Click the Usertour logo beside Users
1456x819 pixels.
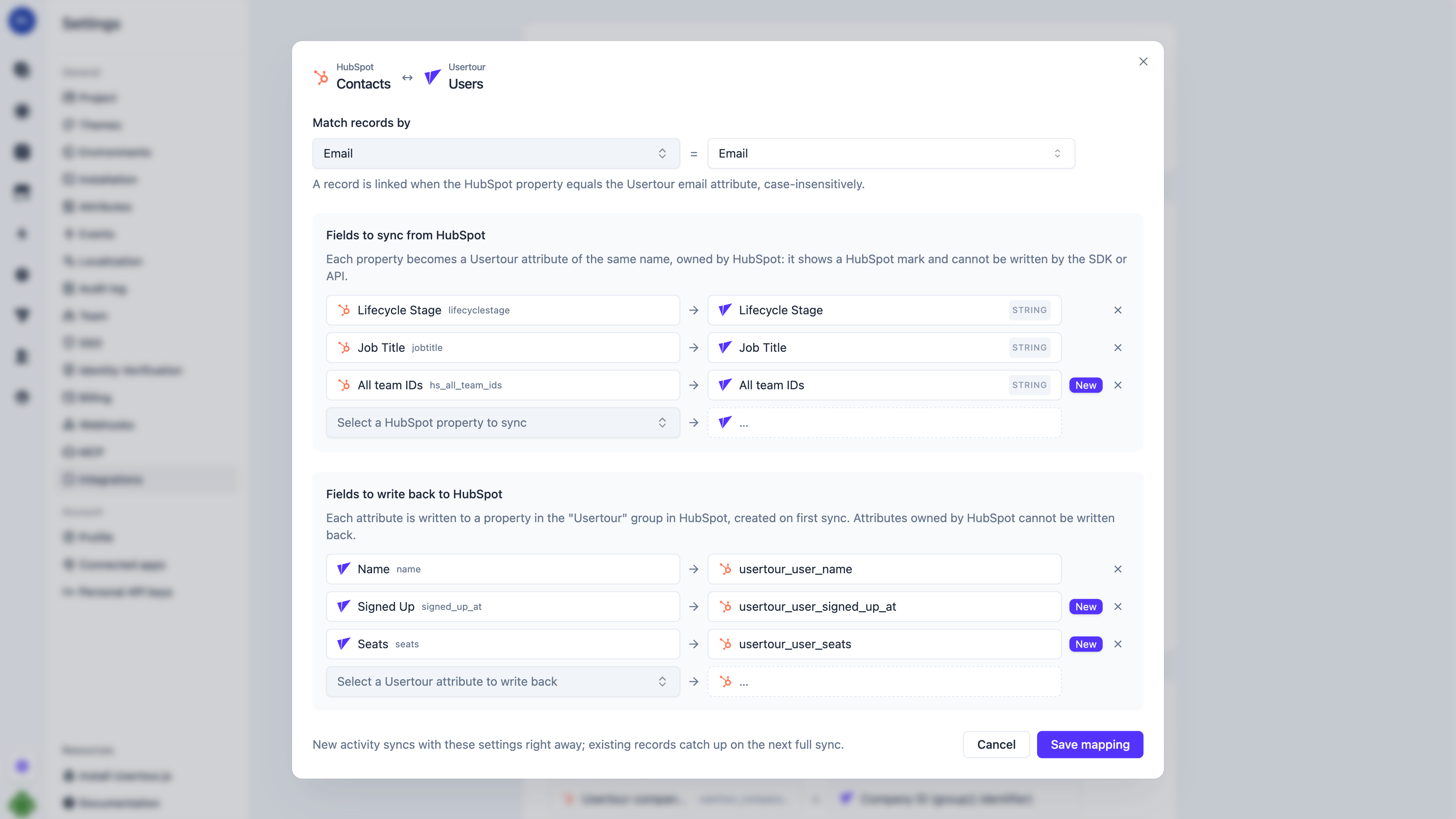click(433, 77)
